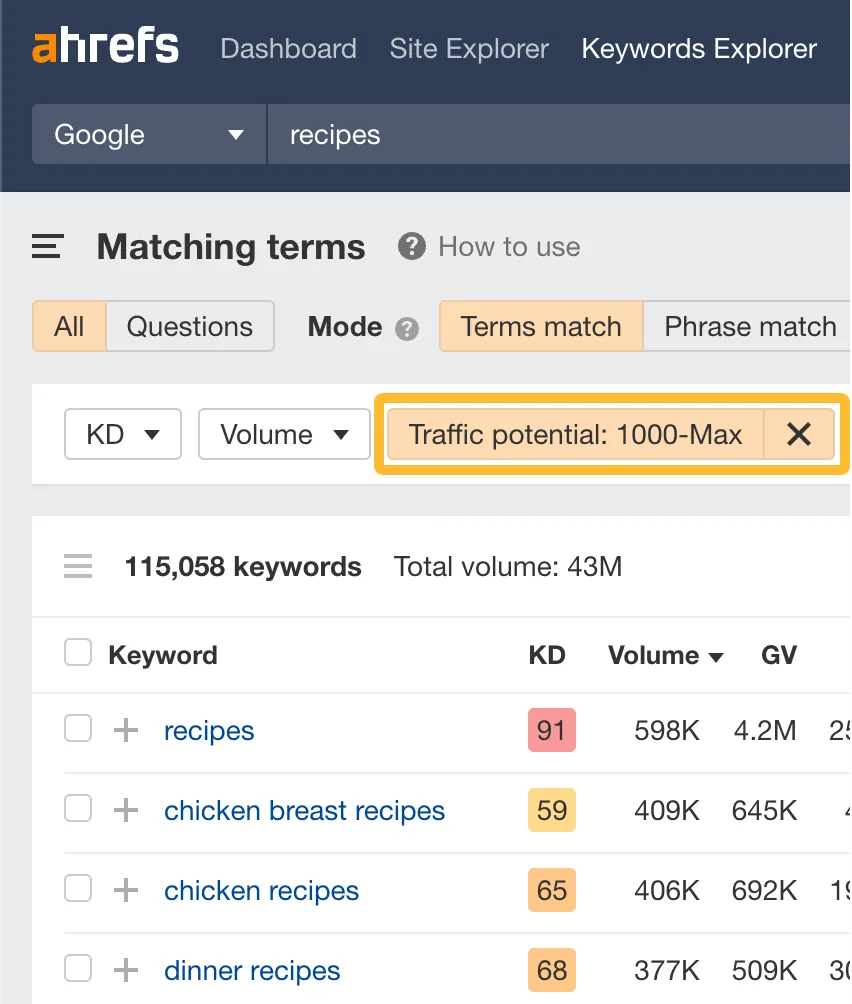Select the All tab
The height and width of the screenshot is (1004, 852).
click(69, 327)
